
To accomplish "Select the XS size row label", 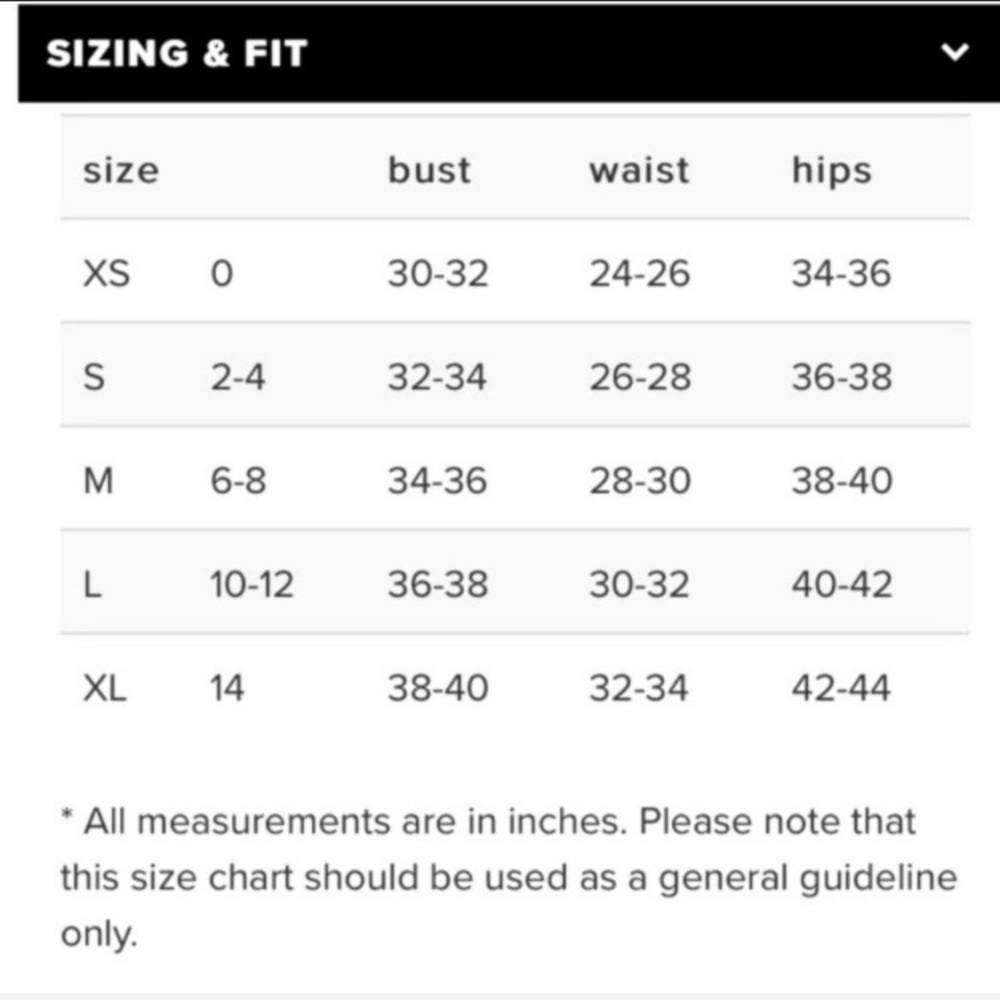I will pyautogui.click(x=106, y=273).
